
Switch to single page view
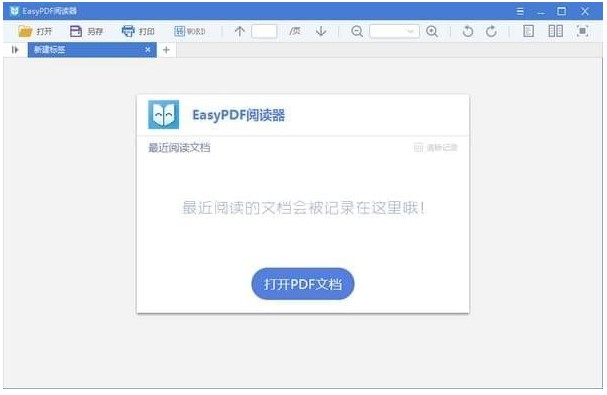pos(528,31)
